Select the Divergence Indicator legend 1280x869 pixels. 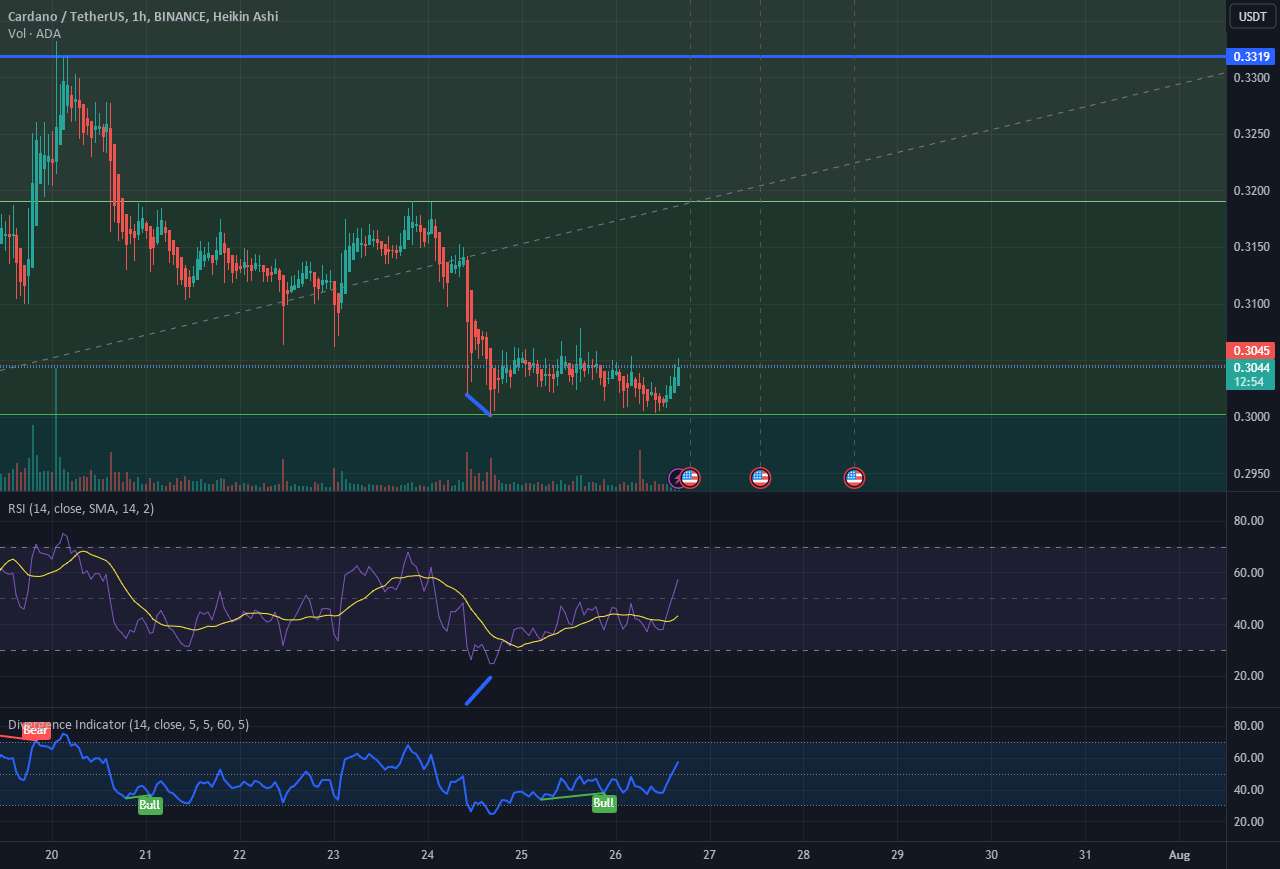coord(129,724)
